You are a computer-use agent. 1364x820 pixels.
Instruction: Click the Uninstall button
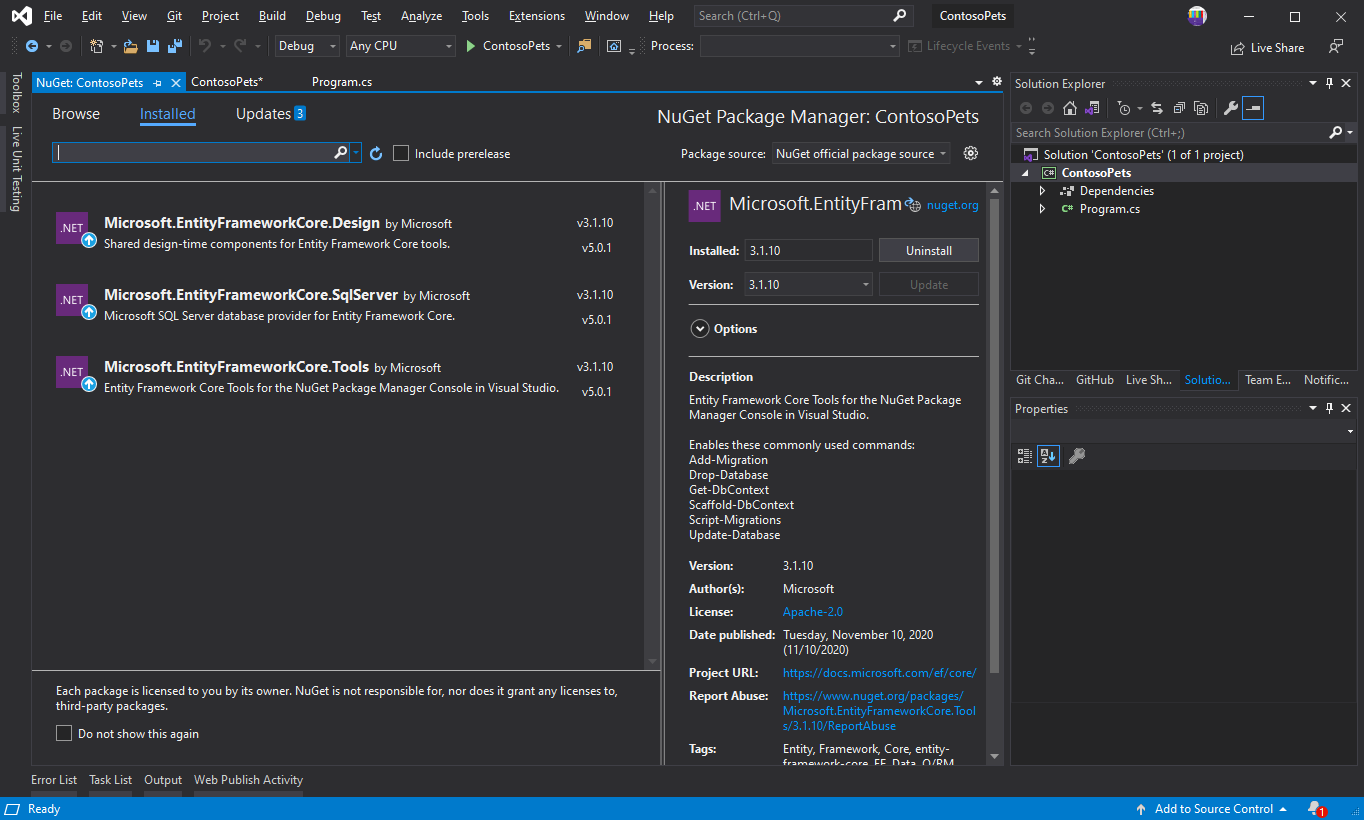point(929,251)
